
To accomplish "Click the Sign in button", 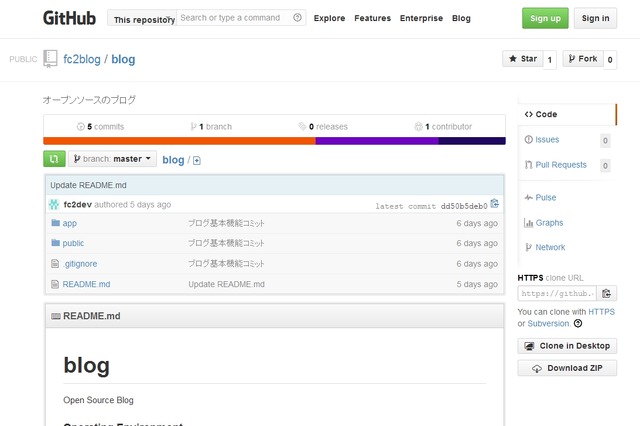I will pos(595,18).
